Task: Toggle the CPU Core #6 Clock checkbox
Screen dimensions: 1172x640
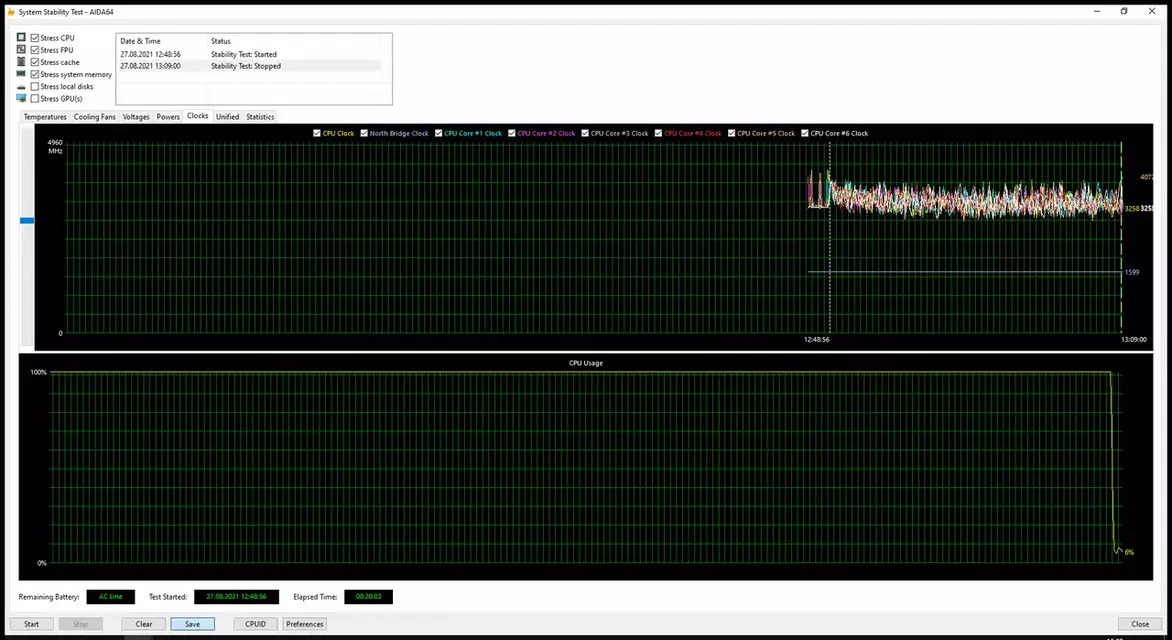Action: [805, 133]
